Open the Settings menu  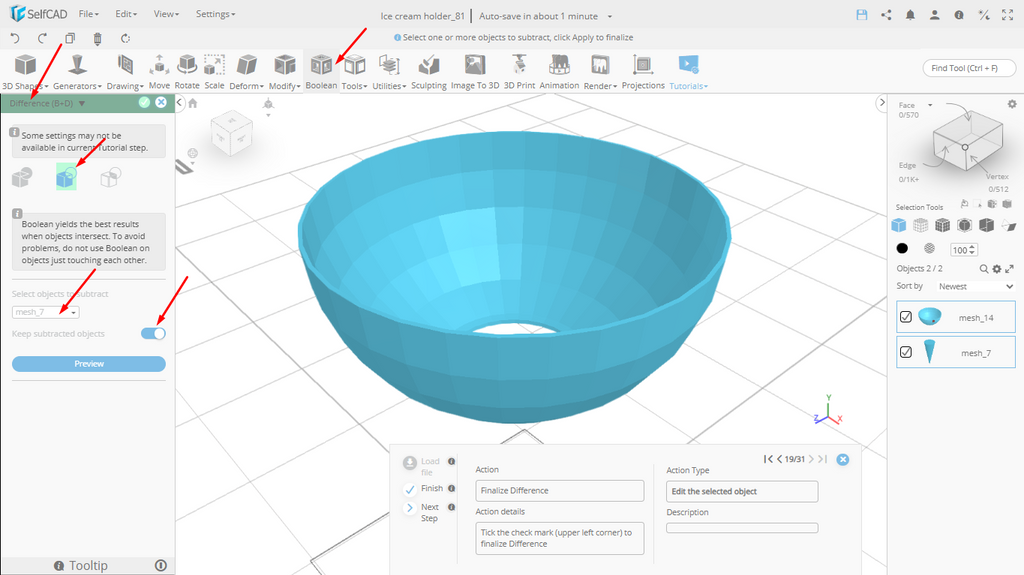coord(216,14)
